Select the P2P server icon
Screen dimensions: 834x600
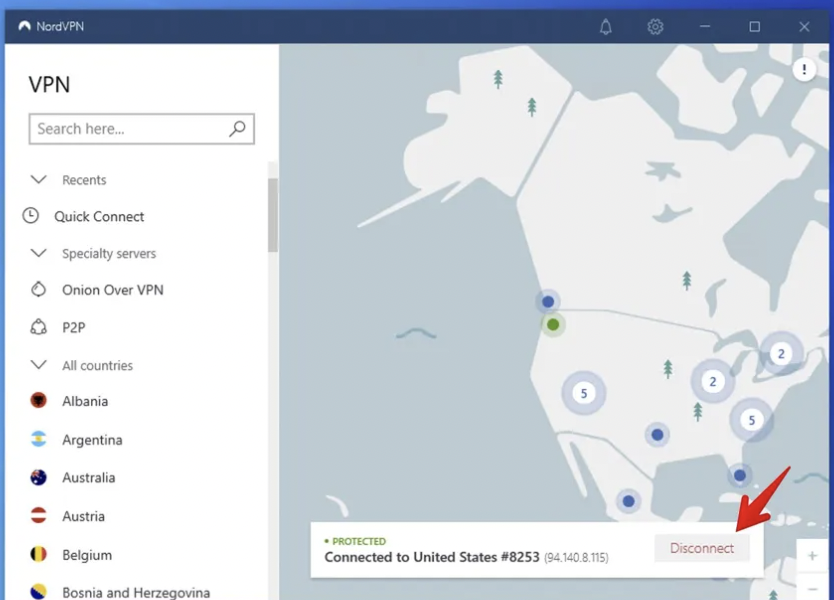[39, 327]
